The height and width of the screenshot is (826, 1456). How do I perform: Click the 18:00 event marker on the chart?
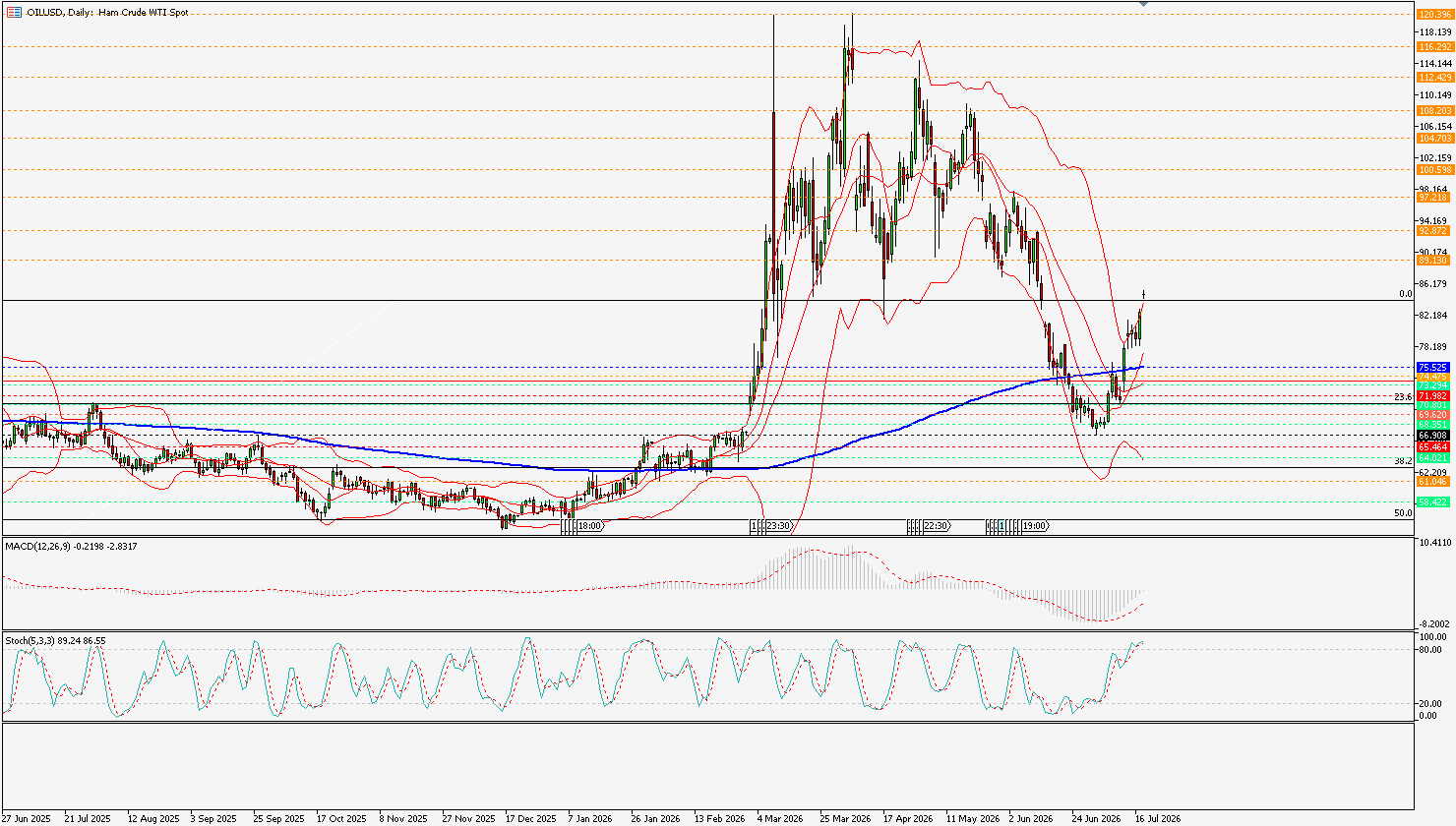[589, 526]
